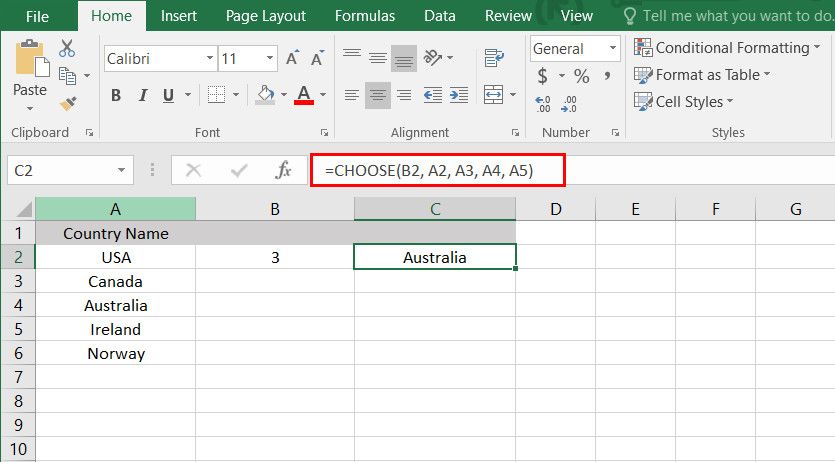Click the Wrap Text icon
This screenshot has width=835, height=462.
pos(494,57)
